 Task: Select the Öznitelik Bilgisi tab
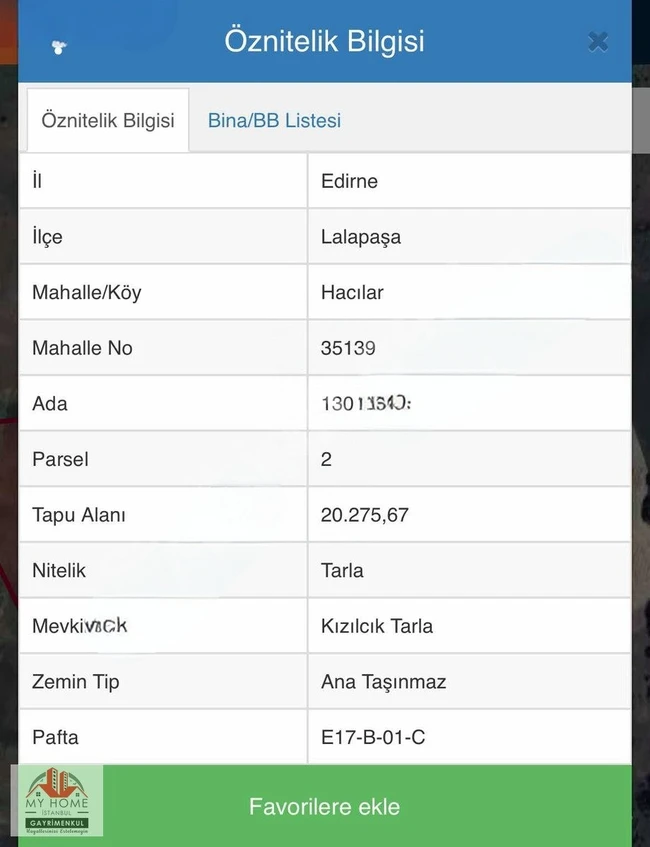point(108,120)
